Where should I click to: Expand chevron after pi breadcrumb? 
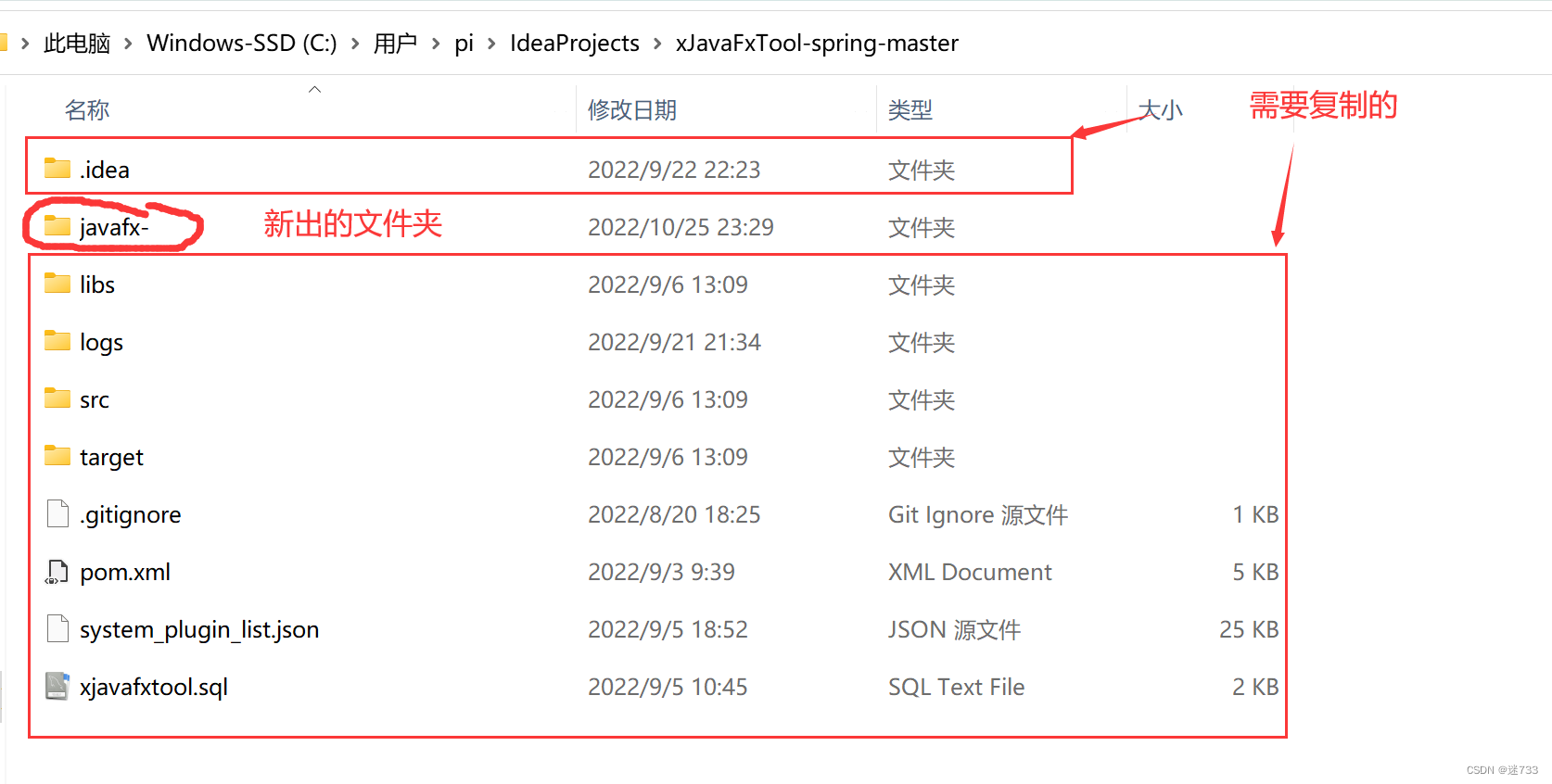point(491,44)
